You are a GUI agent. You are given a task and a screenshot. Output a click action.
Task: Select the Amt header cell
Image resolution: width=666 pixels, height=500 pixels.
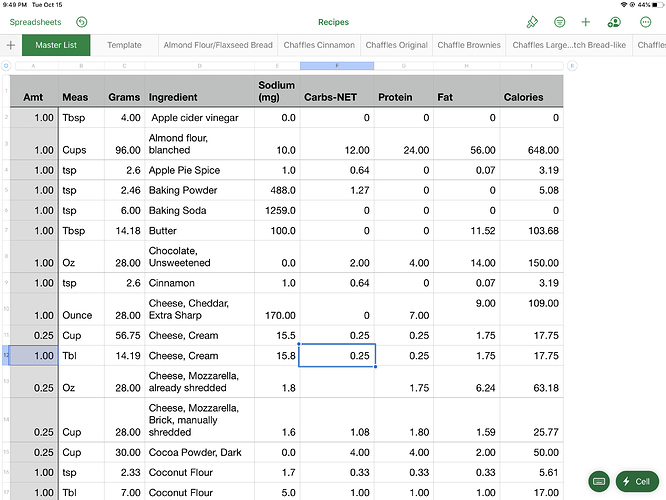(34, 91)
